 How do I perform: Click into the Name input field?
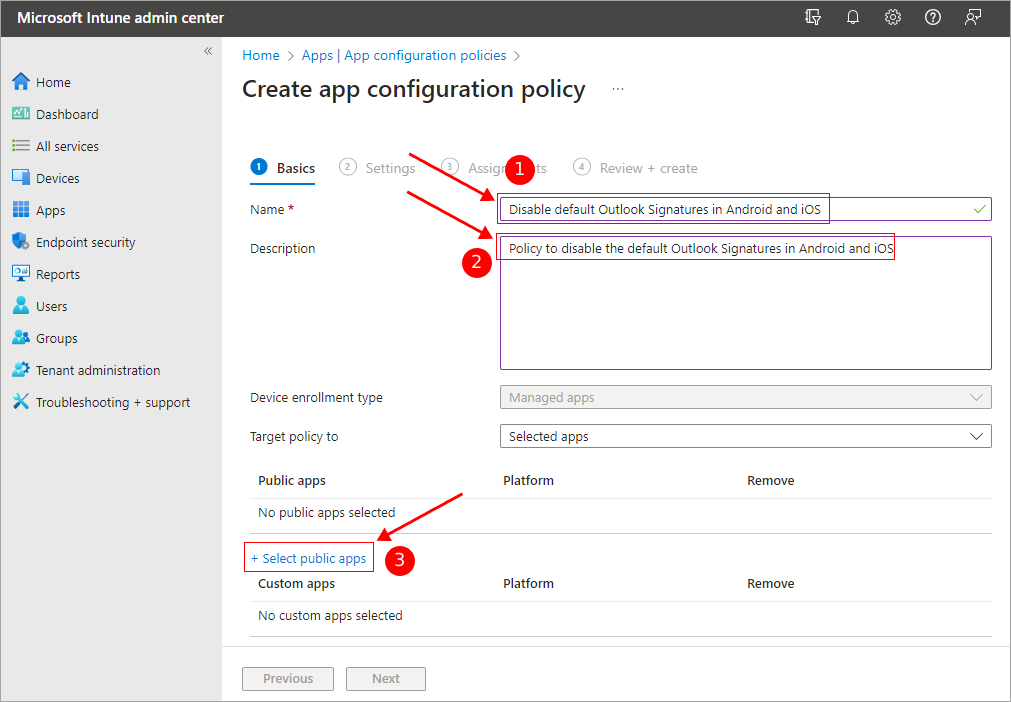coord(745,210)
